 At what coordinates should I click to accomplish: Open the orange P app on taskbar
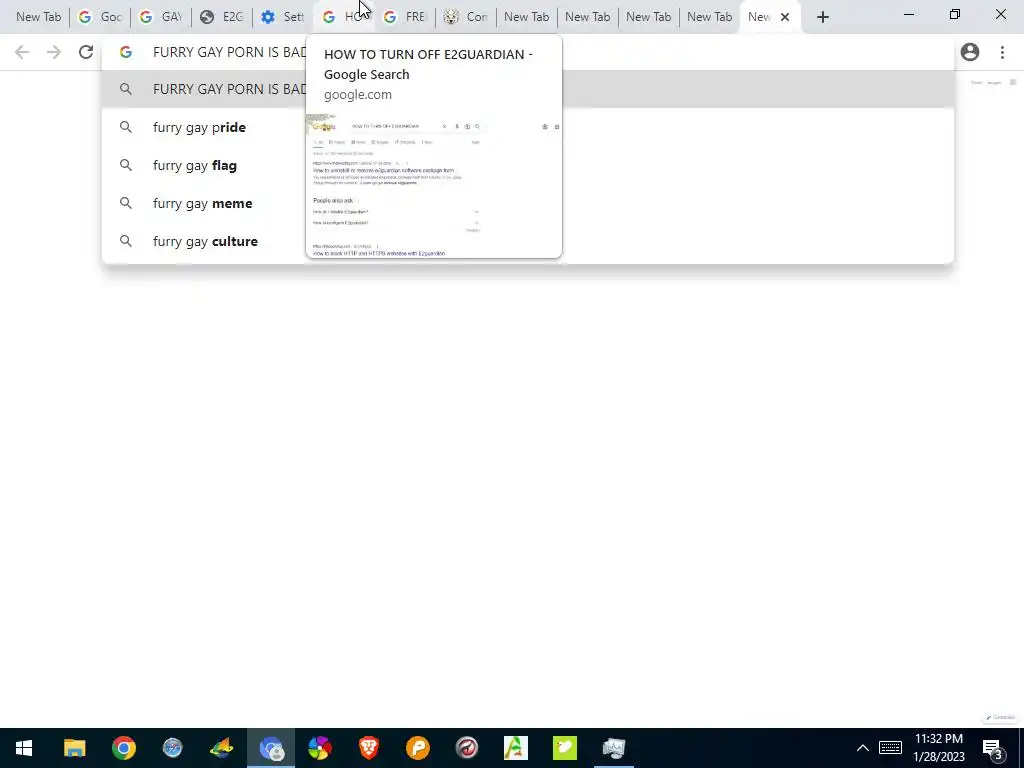[x=418, y=748]
